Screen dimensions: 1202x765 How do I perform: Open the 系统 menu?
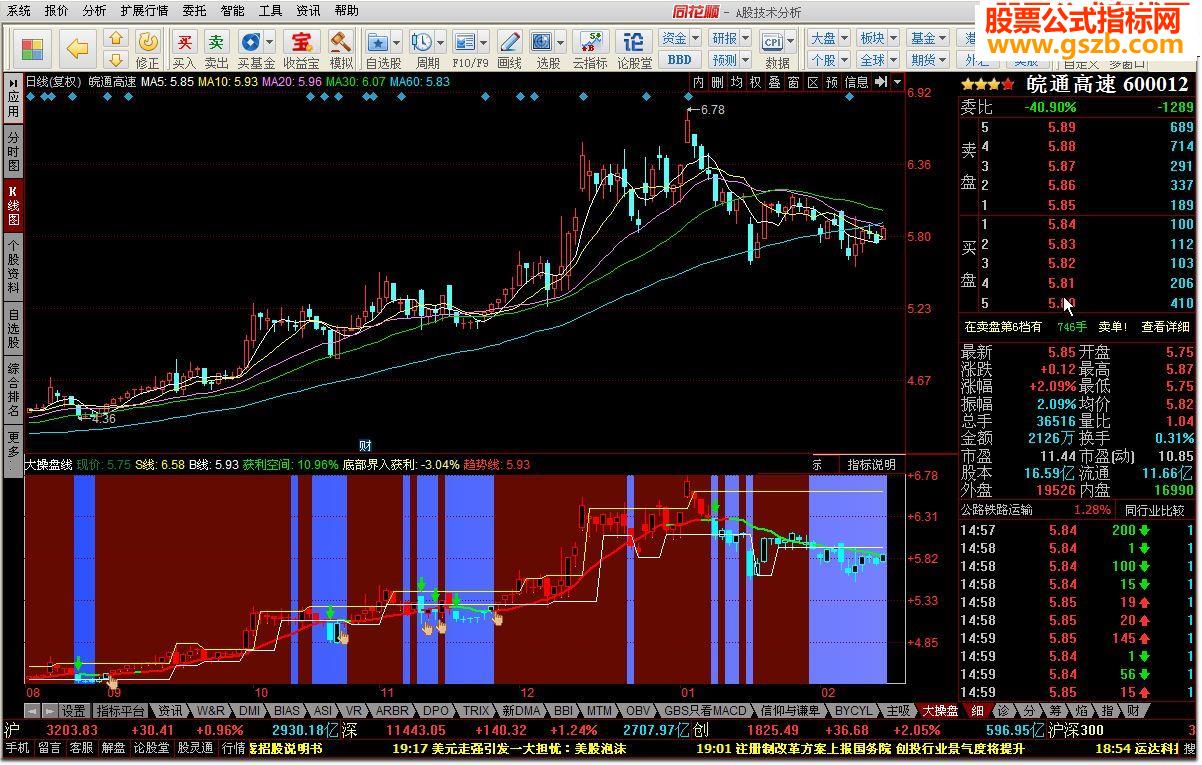[18, 10]
